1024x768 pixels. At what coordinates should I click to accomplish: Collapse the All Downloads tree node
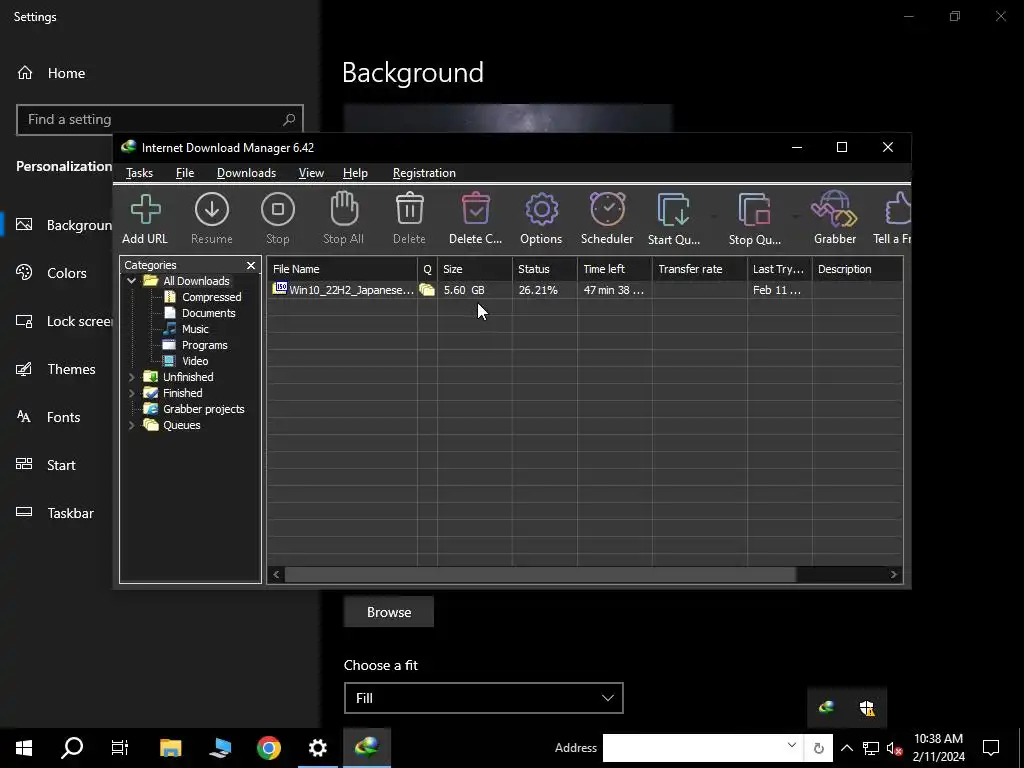point(131,281)
